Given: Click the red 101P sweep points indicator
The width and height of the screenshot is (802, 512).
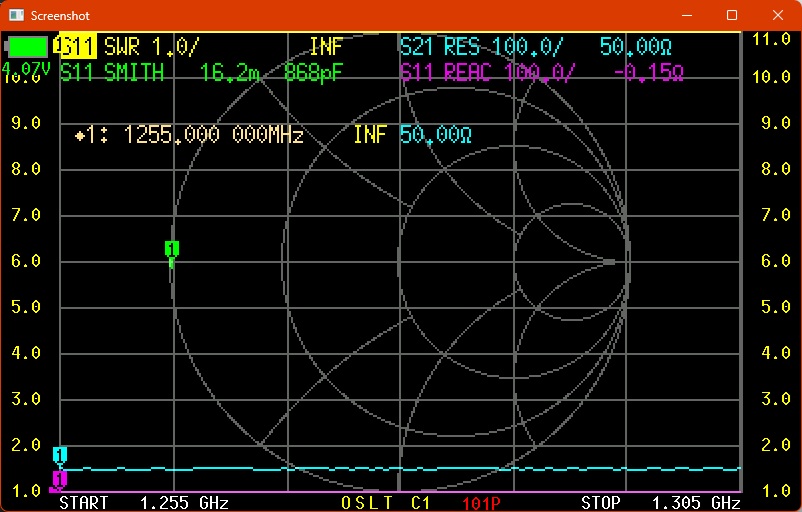Looking at the screenshot, I should [x=482, y=502].
